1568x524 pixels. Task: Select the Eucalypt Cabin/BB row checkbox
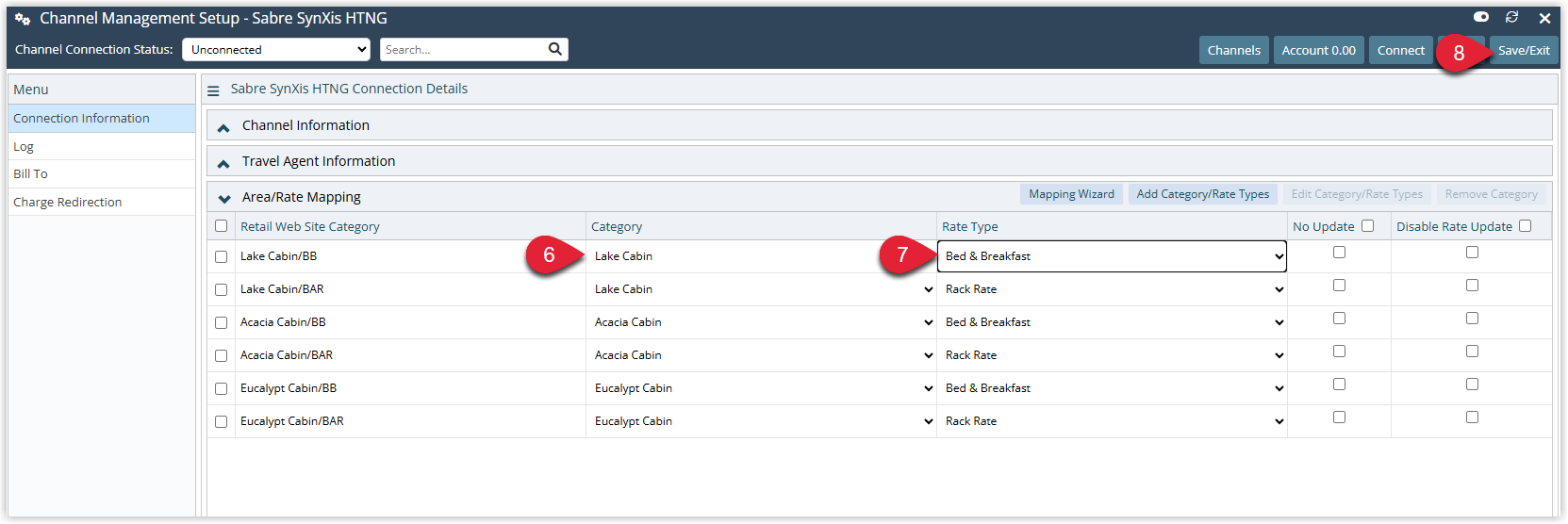221,388
